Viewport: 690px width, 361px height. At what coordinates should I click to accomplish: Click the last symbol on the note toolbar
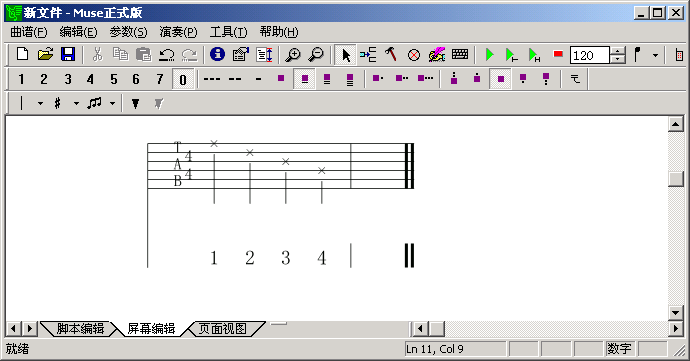coord(575,79)
